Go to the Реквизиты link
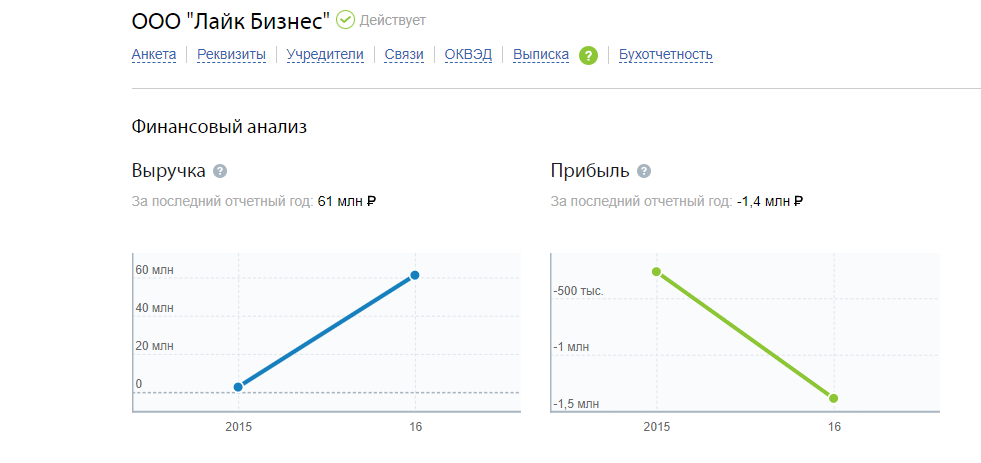This screenshot has height=463, width=981. (231, 55)
